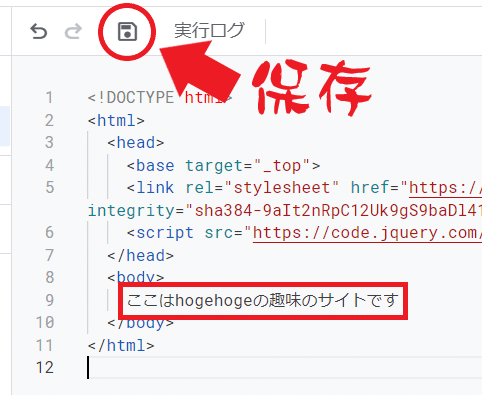
Task: Click line number 1 in gutter
Action: (x=50, y=98)
